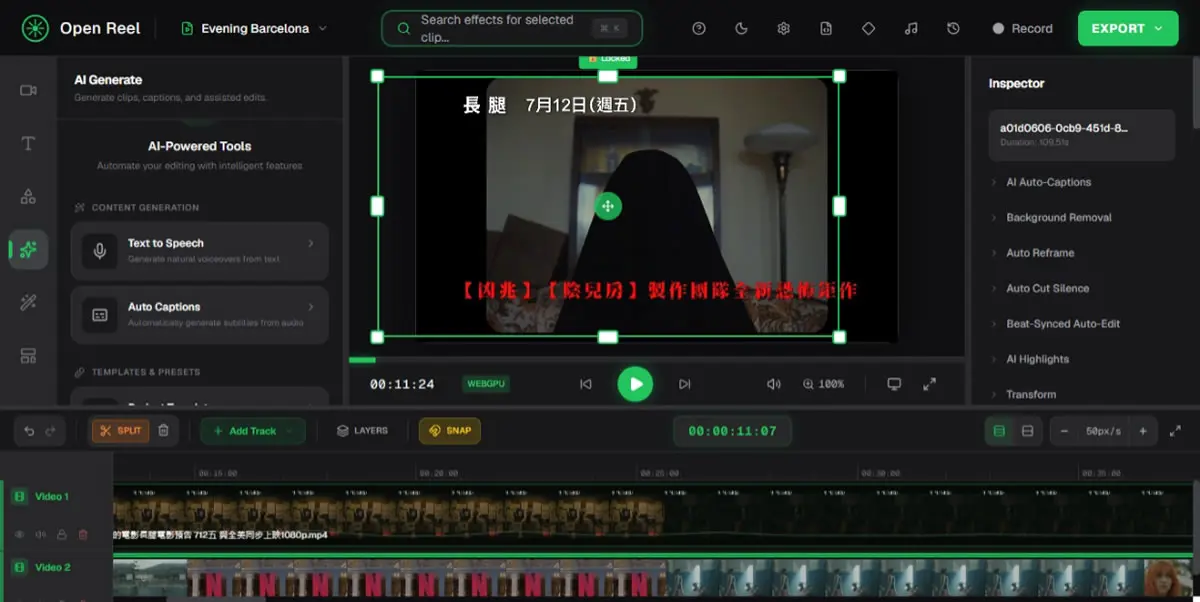The height and width of the screenshot is (602, 1200).
Task: Open the Shapes panel icon in sidebar
Action: tap(28, 196)
